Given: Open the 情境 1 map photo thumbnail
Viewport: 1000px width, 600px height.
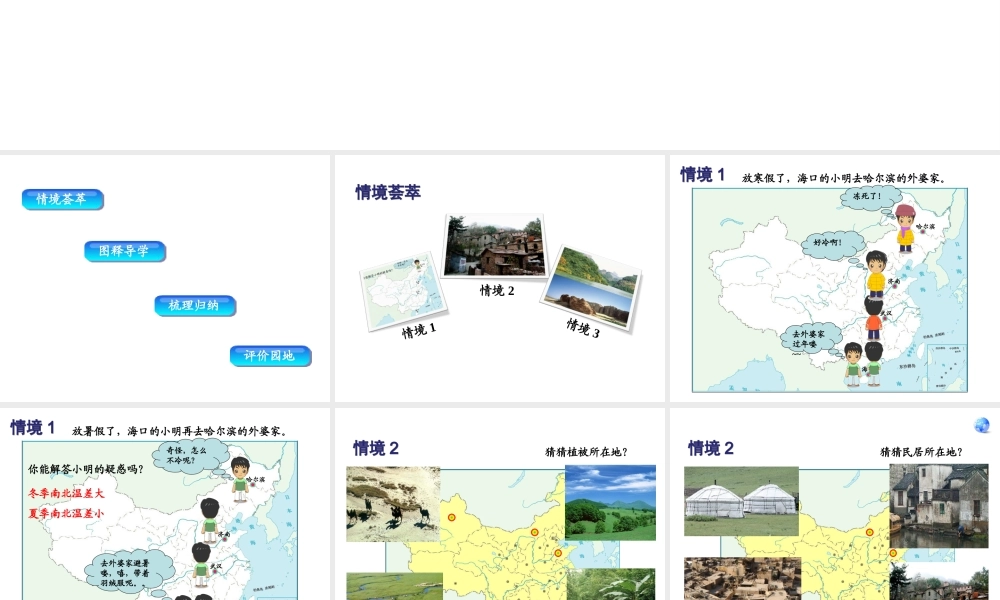Looking at the screenshot, I should (403, 291).
